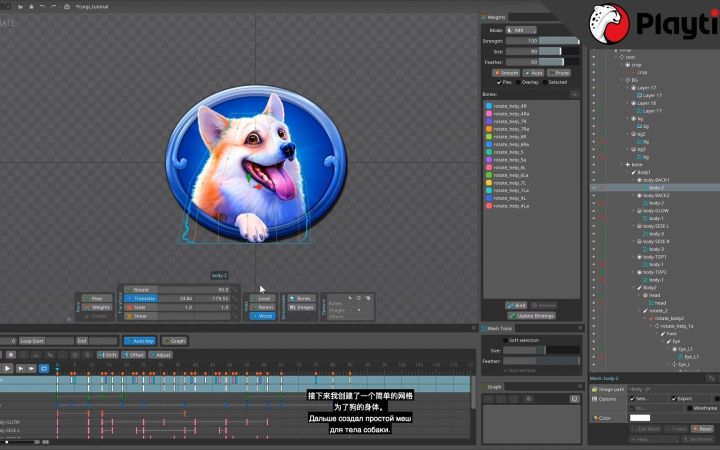This screenshot has width=720, height=450.
Task: Click the Prune weights button
Action: (559, 73)
